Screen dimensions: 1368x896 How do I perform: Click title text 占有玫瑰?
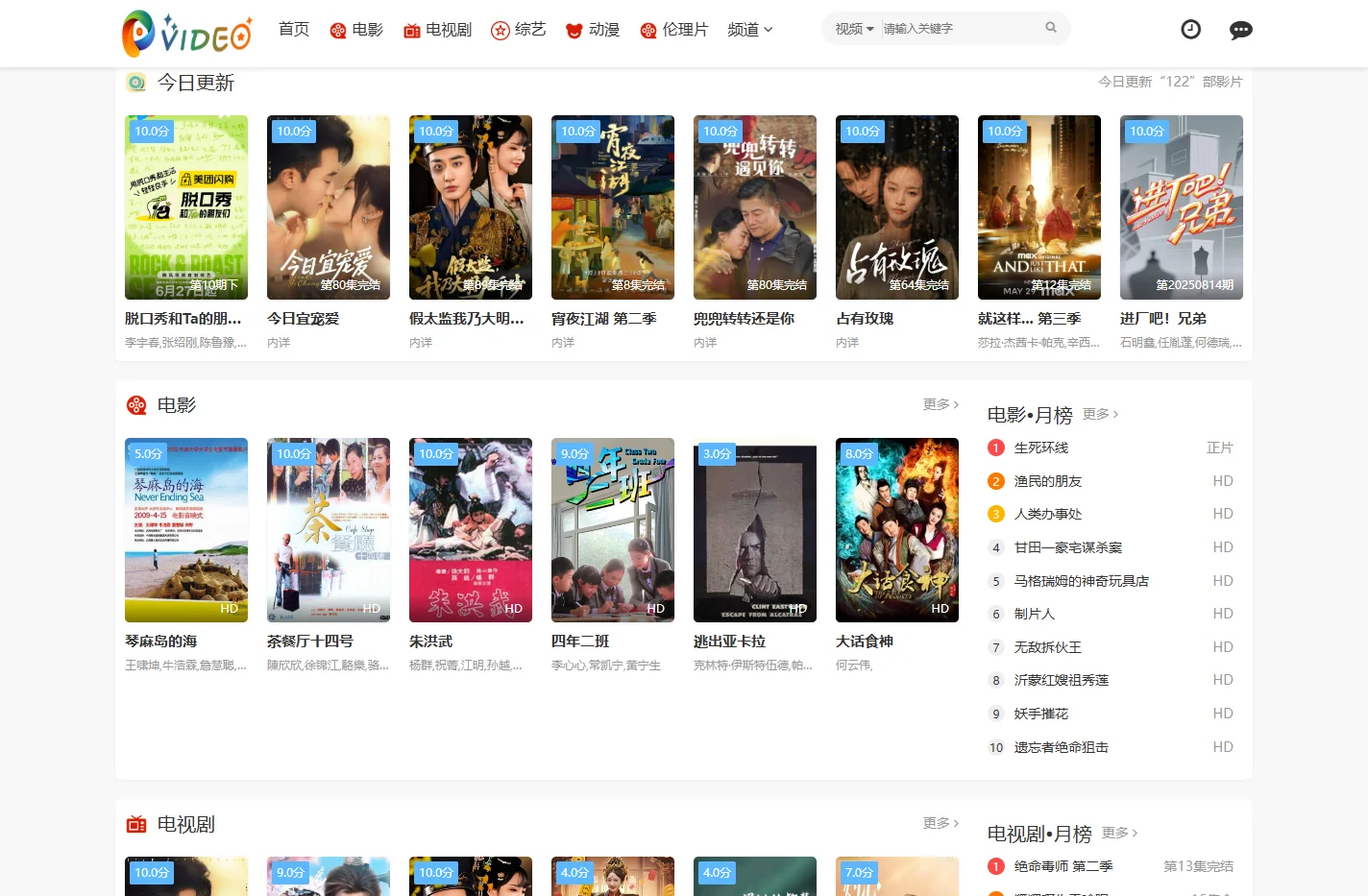[x=865, y=318]
